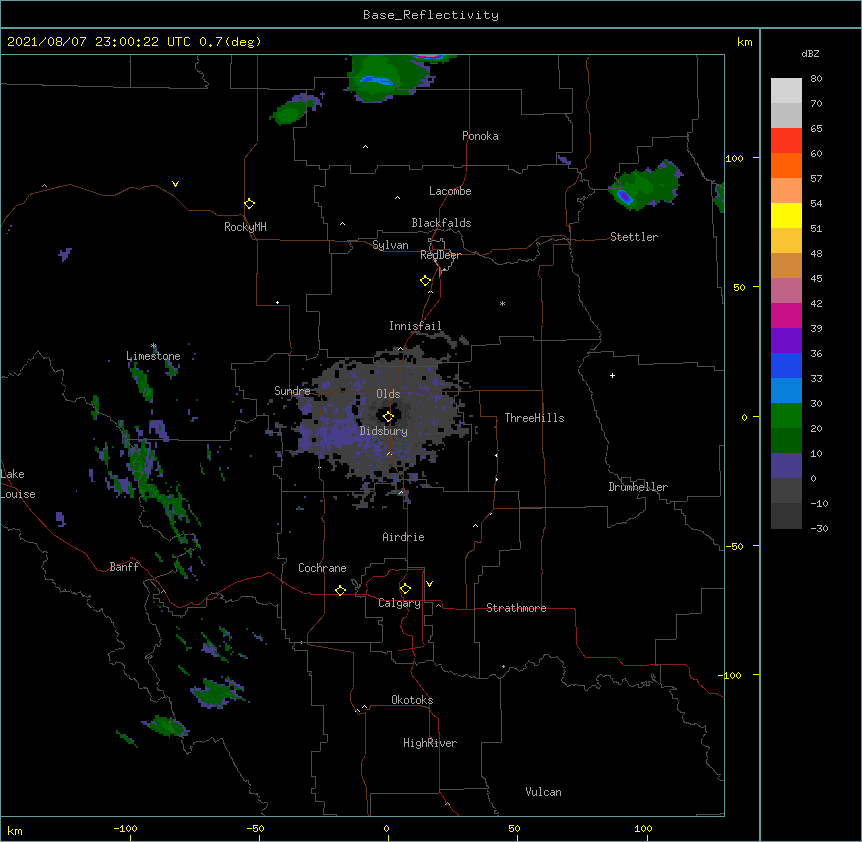Screen dimensions: 862x842
Task: Select the yellow diamond marker south of RedDeer
Action: coord(426,281)
